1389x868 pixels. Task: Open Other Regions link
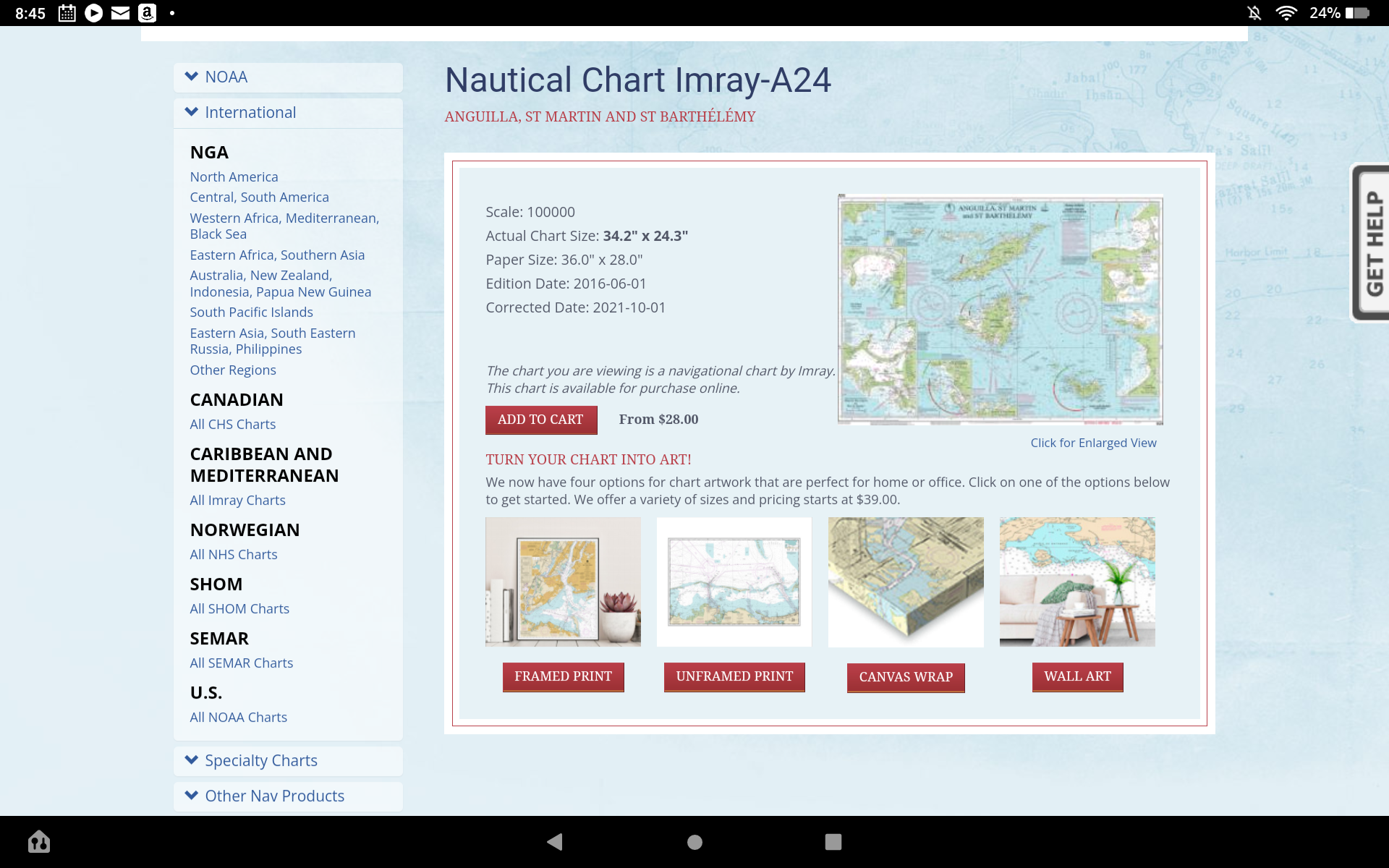tap(233, 370)
